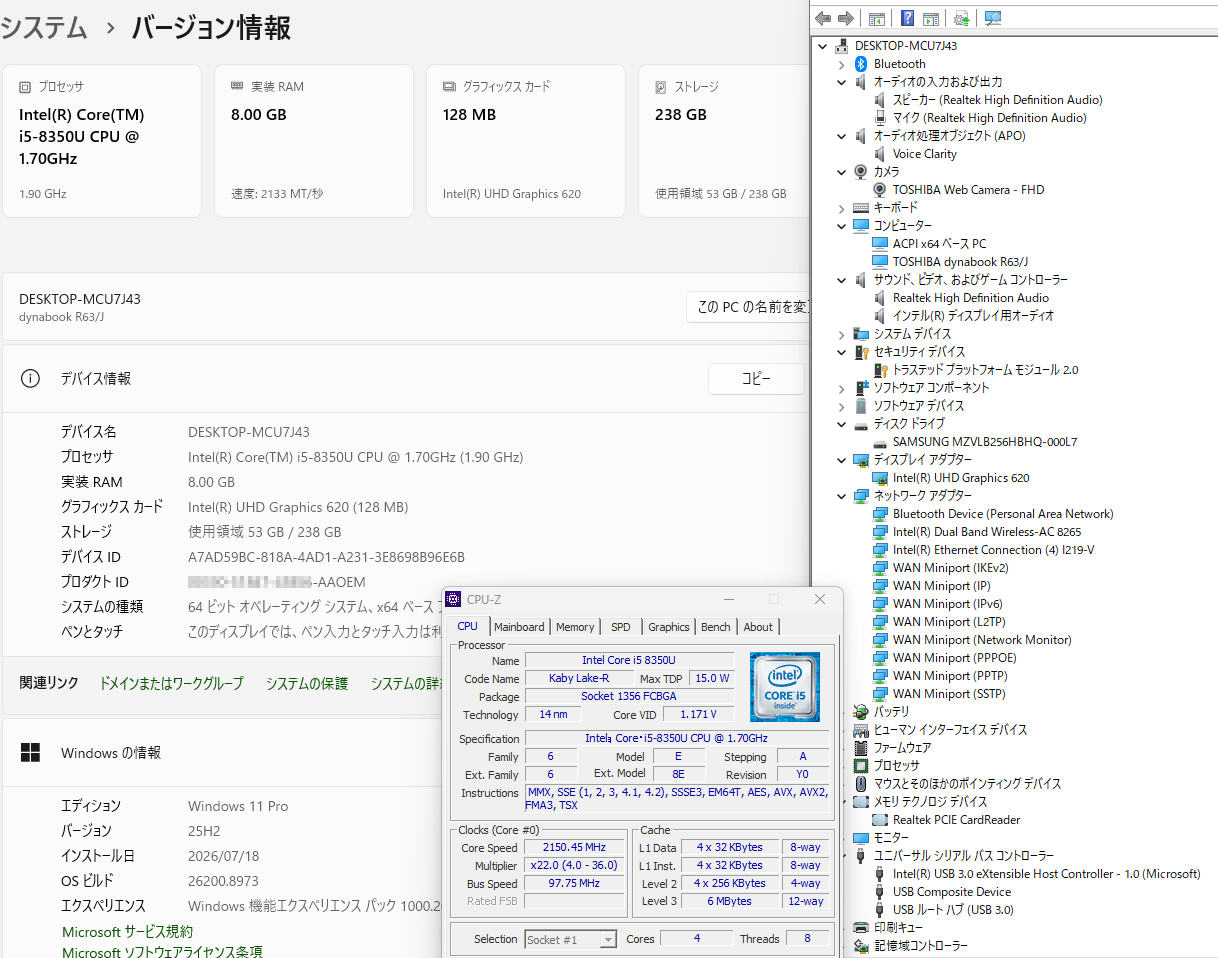Click the blue Bluetooth category icon in device tree
This screenshot has height=958, width=1218.
coord(861,64)
